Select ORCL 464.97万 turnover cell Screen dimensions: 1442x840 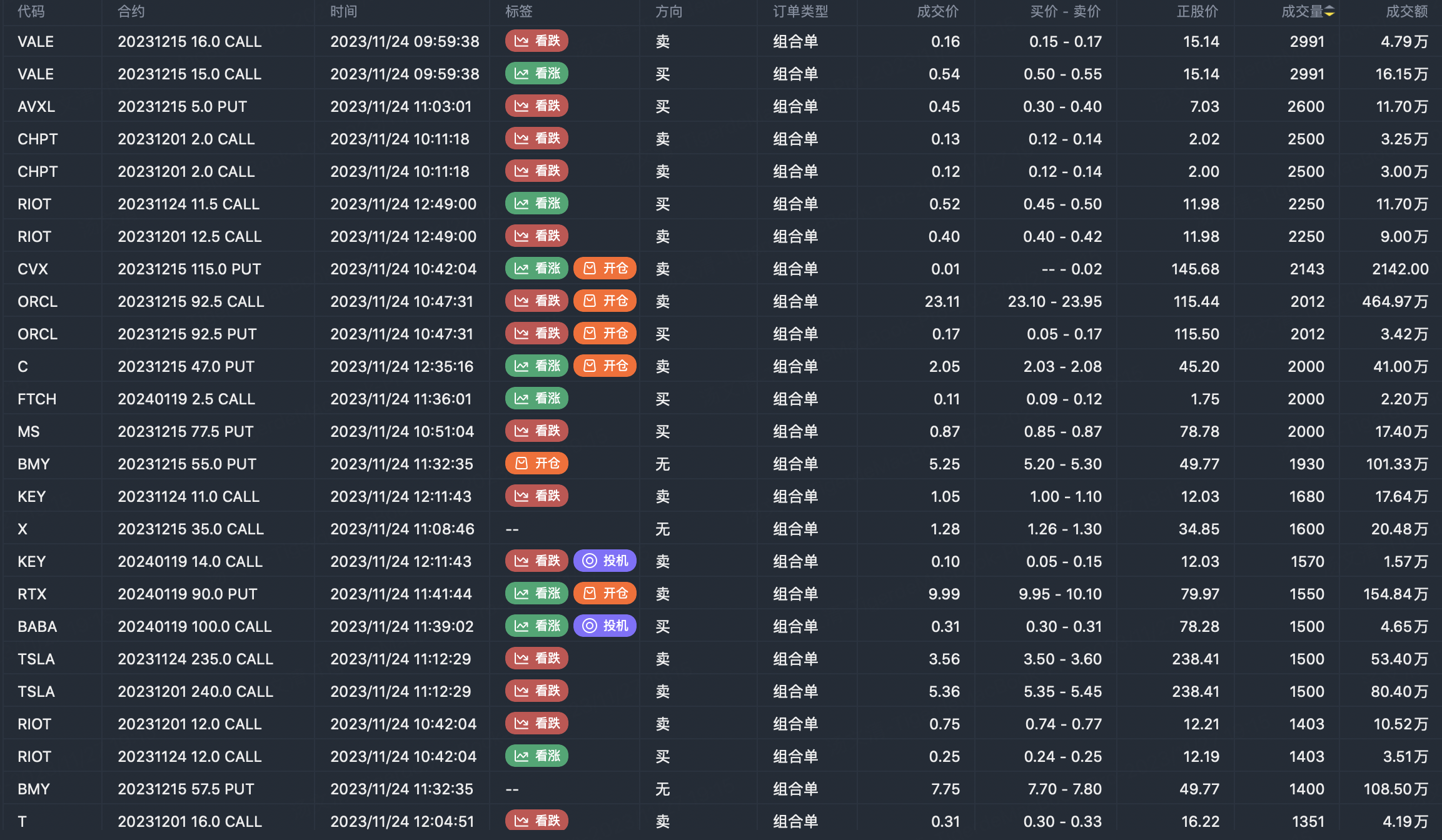pos(1394,301)
